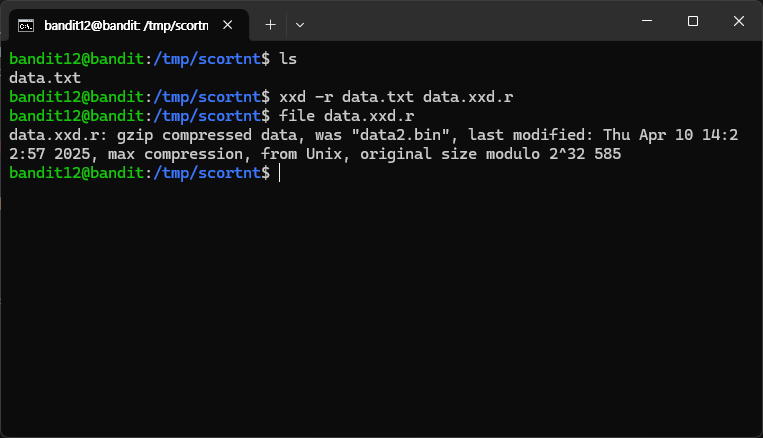This screenshot has width=763, height=438.
Task: Maximize the terminal window
Action: coord(693,21)
